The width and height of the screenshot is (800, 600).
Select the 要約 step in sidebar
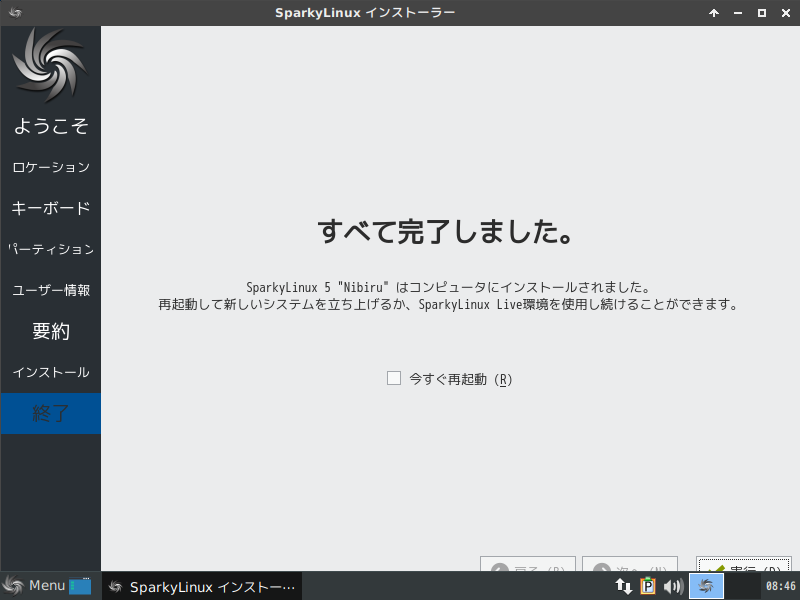(51, 331)
